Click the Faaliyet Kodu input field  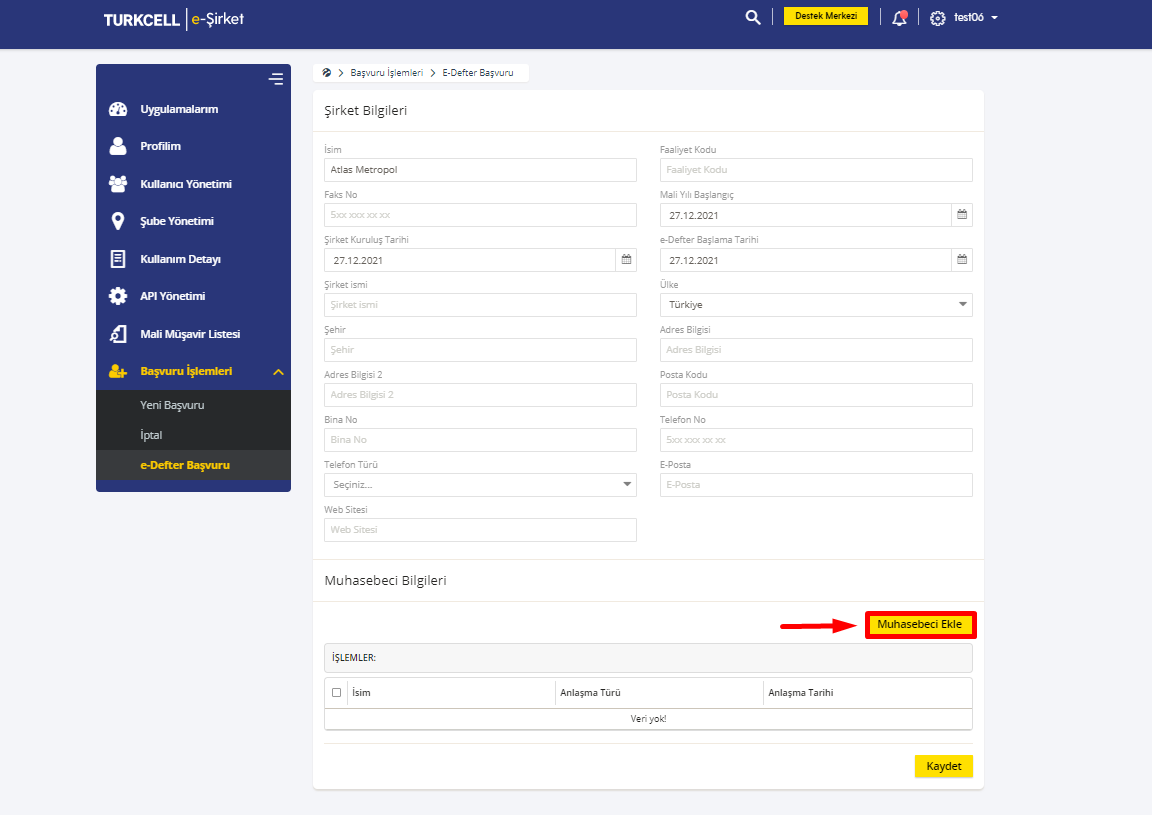816,170
